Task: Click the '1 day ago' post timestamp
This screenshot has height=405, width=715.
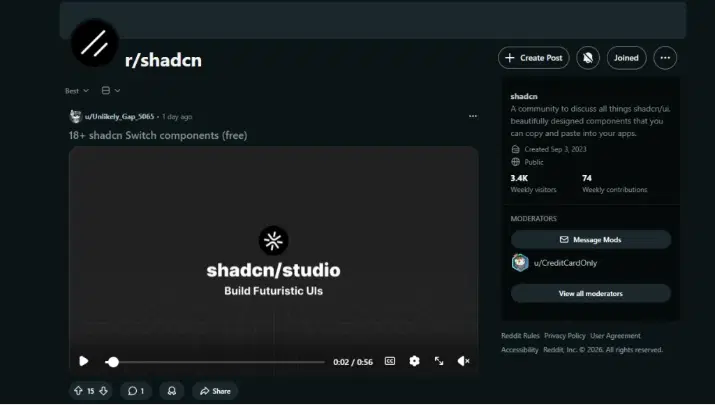Action: [177, 117]
